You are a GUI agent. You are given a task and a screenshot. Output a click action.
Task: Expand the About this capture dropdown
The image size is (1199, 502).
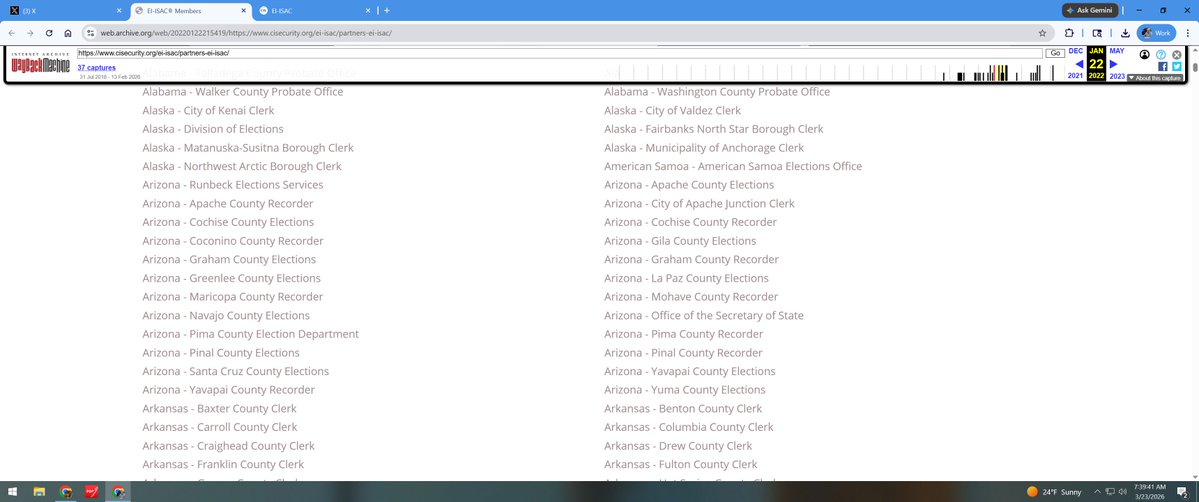click(x=1155, y=78)
